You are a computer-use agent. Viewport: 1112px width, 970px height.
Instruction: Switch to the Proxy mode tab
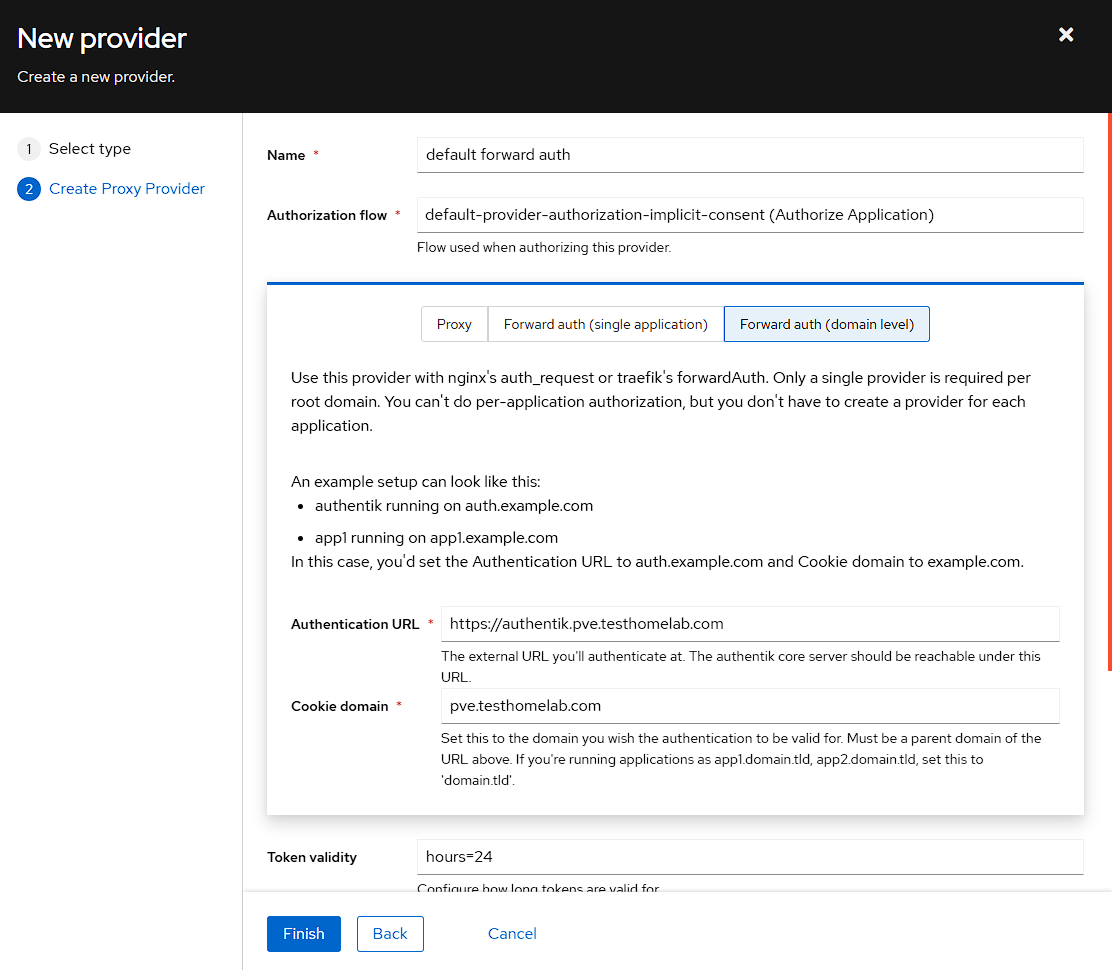pos(454,324)
